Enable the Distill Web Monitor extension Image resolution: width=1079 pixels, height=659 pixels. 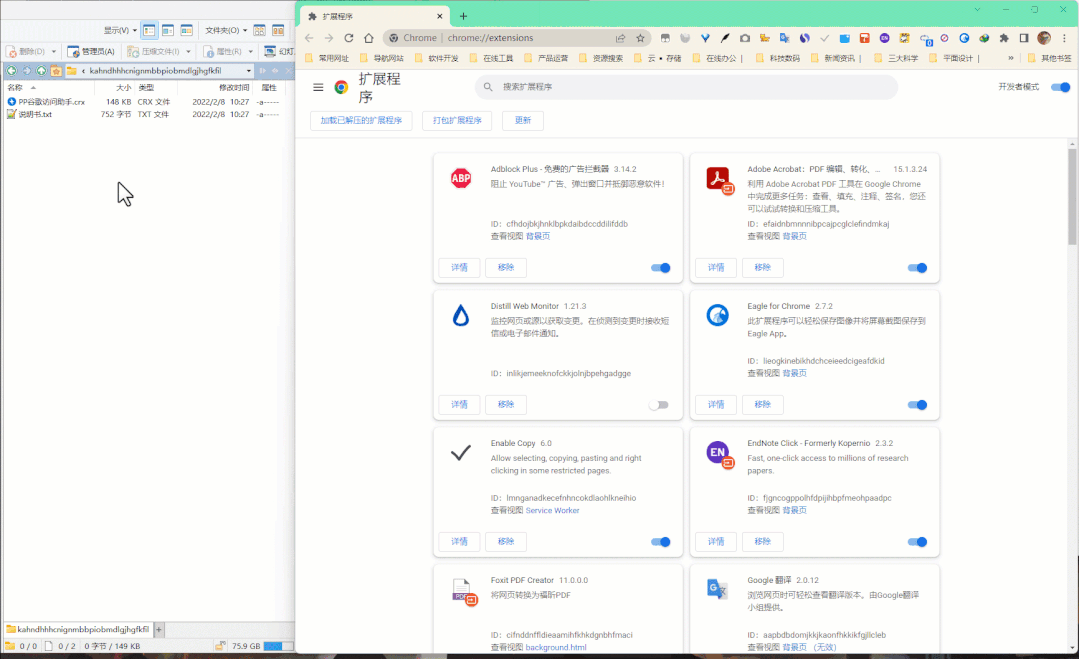point(659,404)
